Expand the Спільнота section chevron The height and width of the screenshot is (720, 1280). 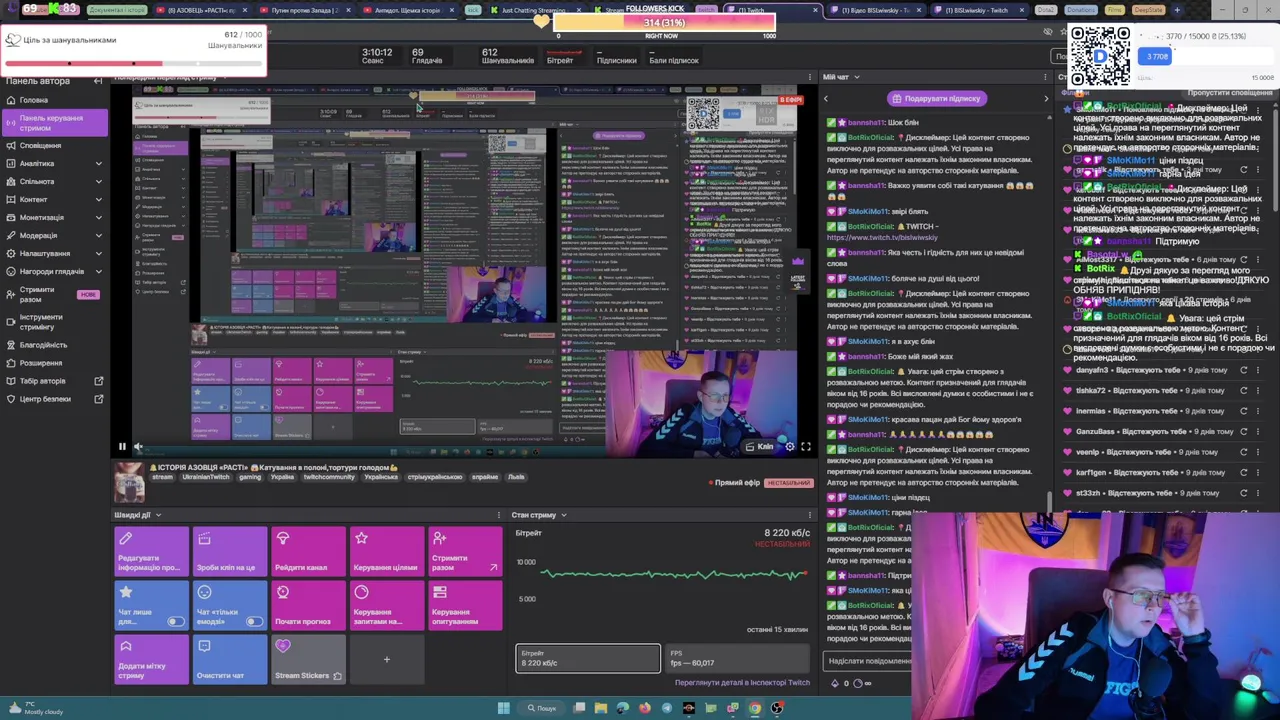click(98, 182)
